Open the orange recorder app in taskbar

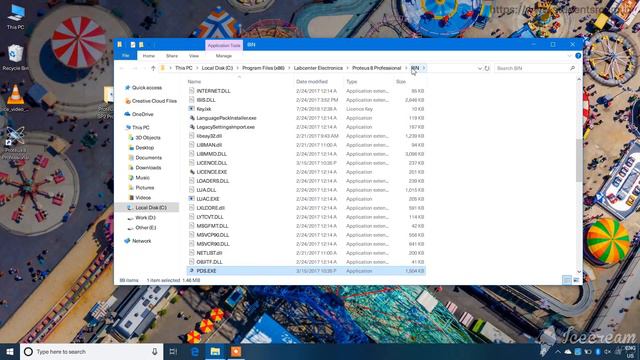[236, 351]
